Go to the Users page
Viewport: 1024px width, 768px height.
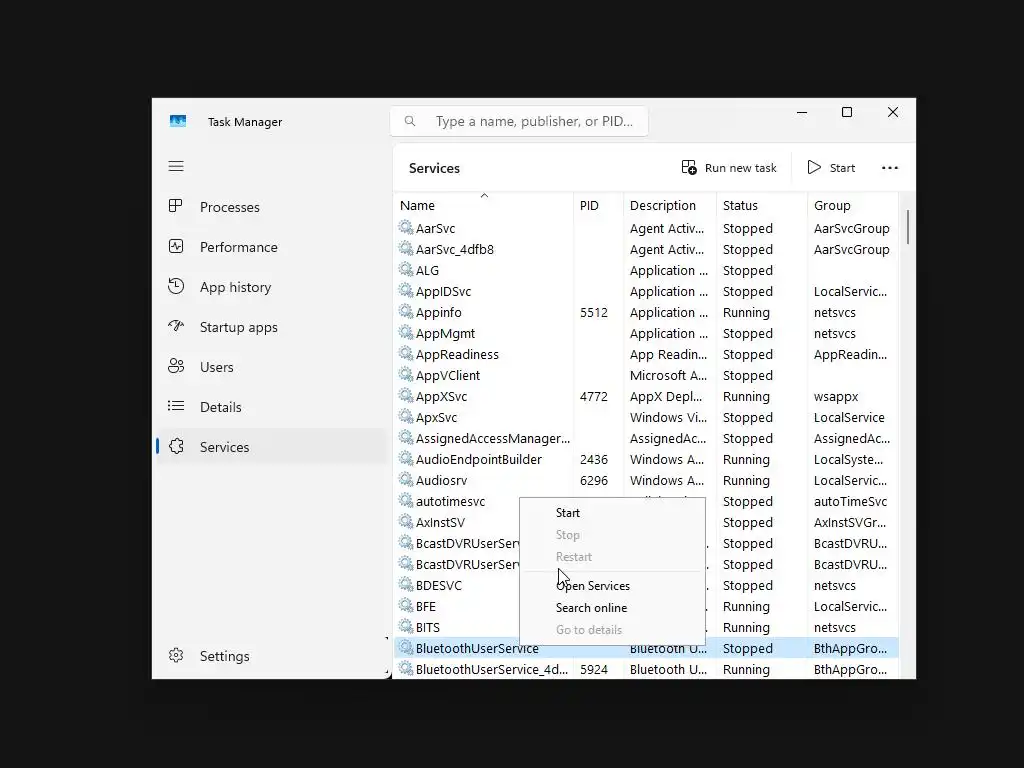coord(271,367)
